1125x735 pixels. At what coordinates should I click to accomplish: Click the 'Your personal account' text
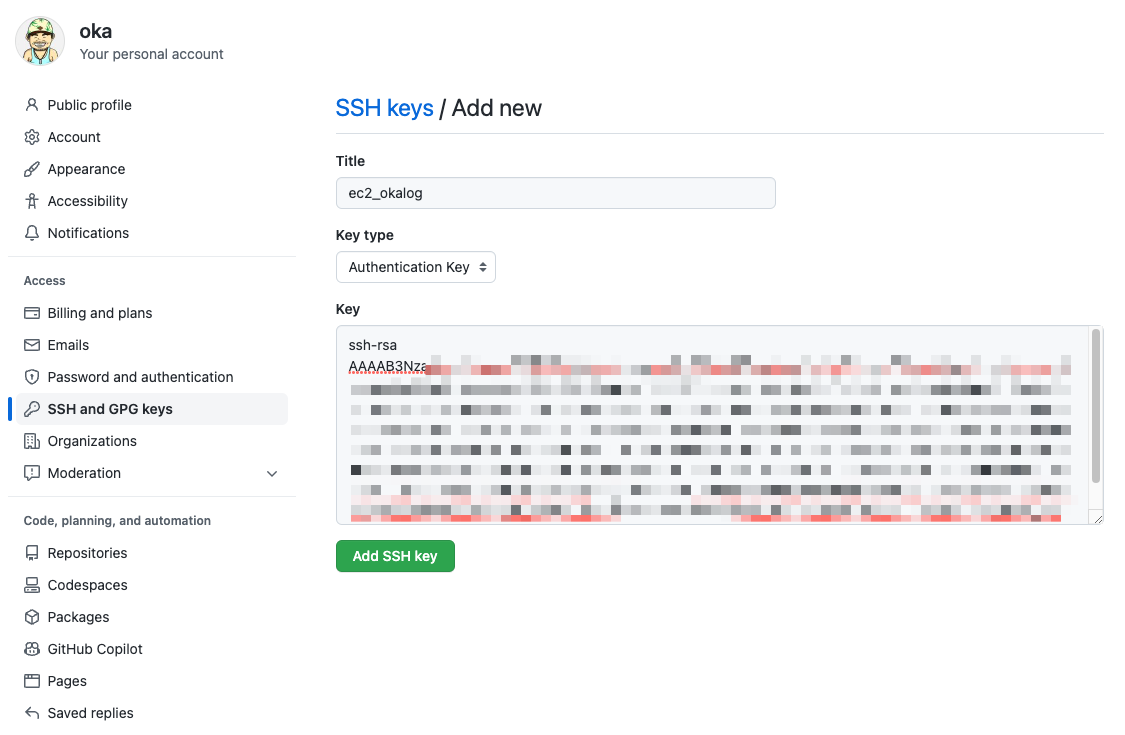151,55
